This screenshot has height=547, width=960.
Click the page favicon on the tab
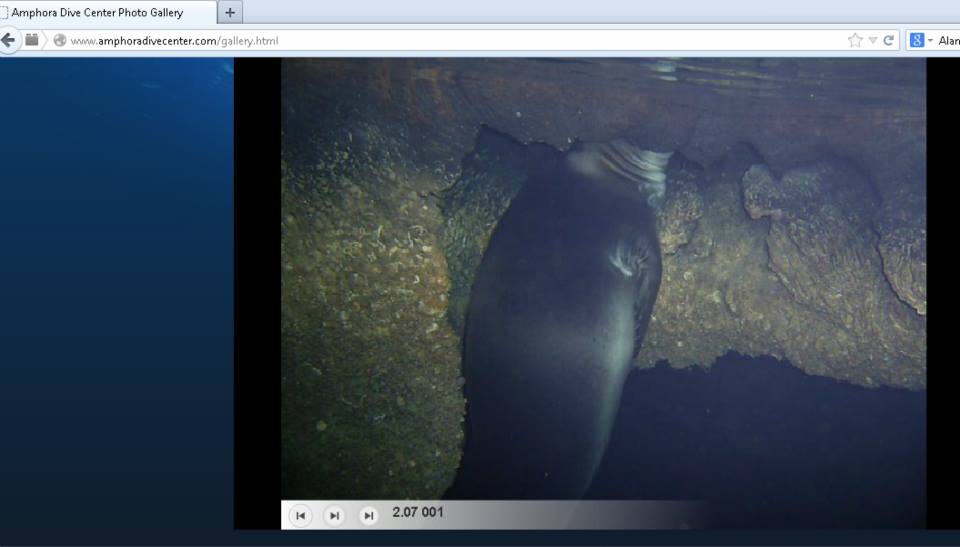point(5,13)
